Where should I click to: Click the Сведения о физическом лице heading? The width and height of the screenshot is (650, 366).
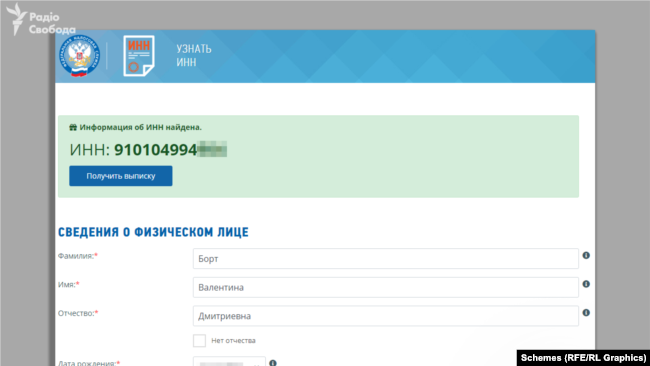(x=153, y=232)
